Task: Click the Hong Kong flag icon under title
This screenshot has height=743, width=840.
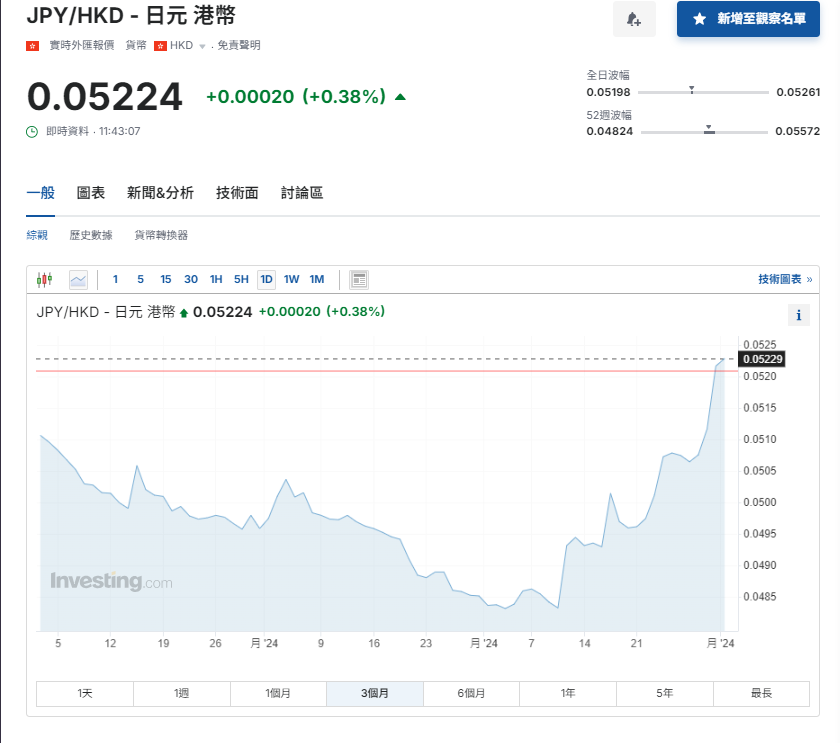Action: 32,46
